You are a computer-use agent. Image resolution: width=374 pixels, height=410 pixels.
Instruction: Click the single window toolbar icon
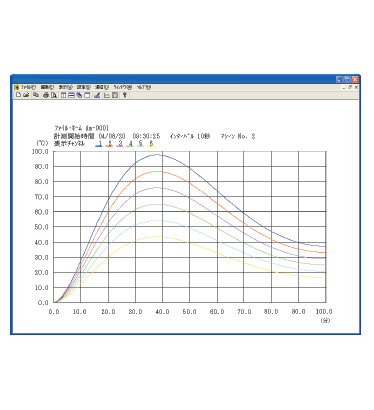tap(87, 95)
